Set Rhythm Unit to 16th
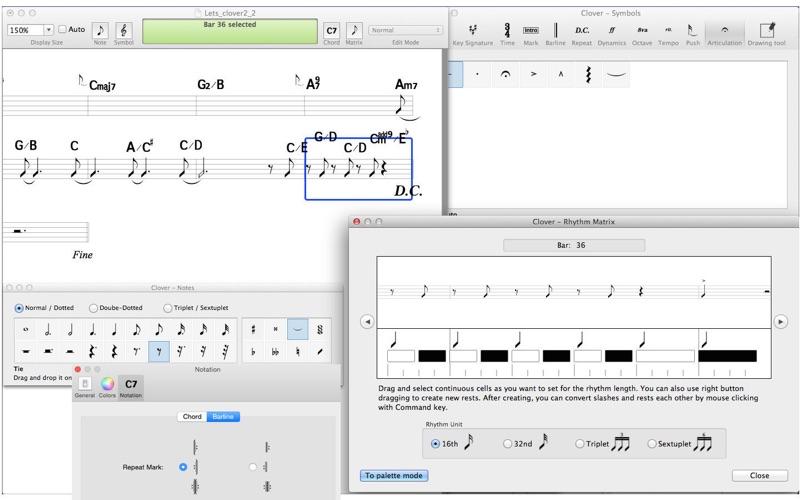This screenshot has height=500, width=800. coord(435,444)
